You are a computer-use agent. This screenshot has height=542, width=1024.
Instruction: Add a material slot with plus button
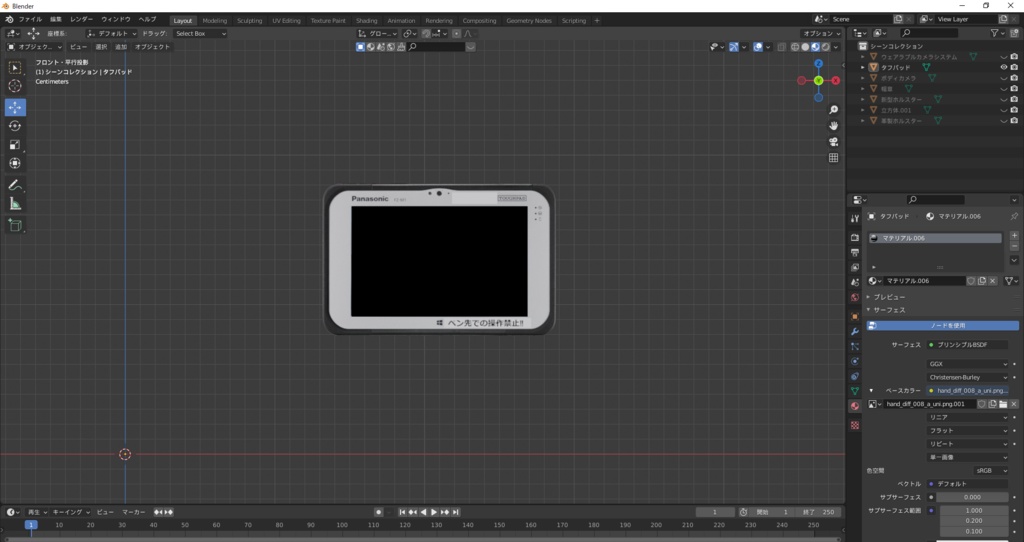point(1014,236)
